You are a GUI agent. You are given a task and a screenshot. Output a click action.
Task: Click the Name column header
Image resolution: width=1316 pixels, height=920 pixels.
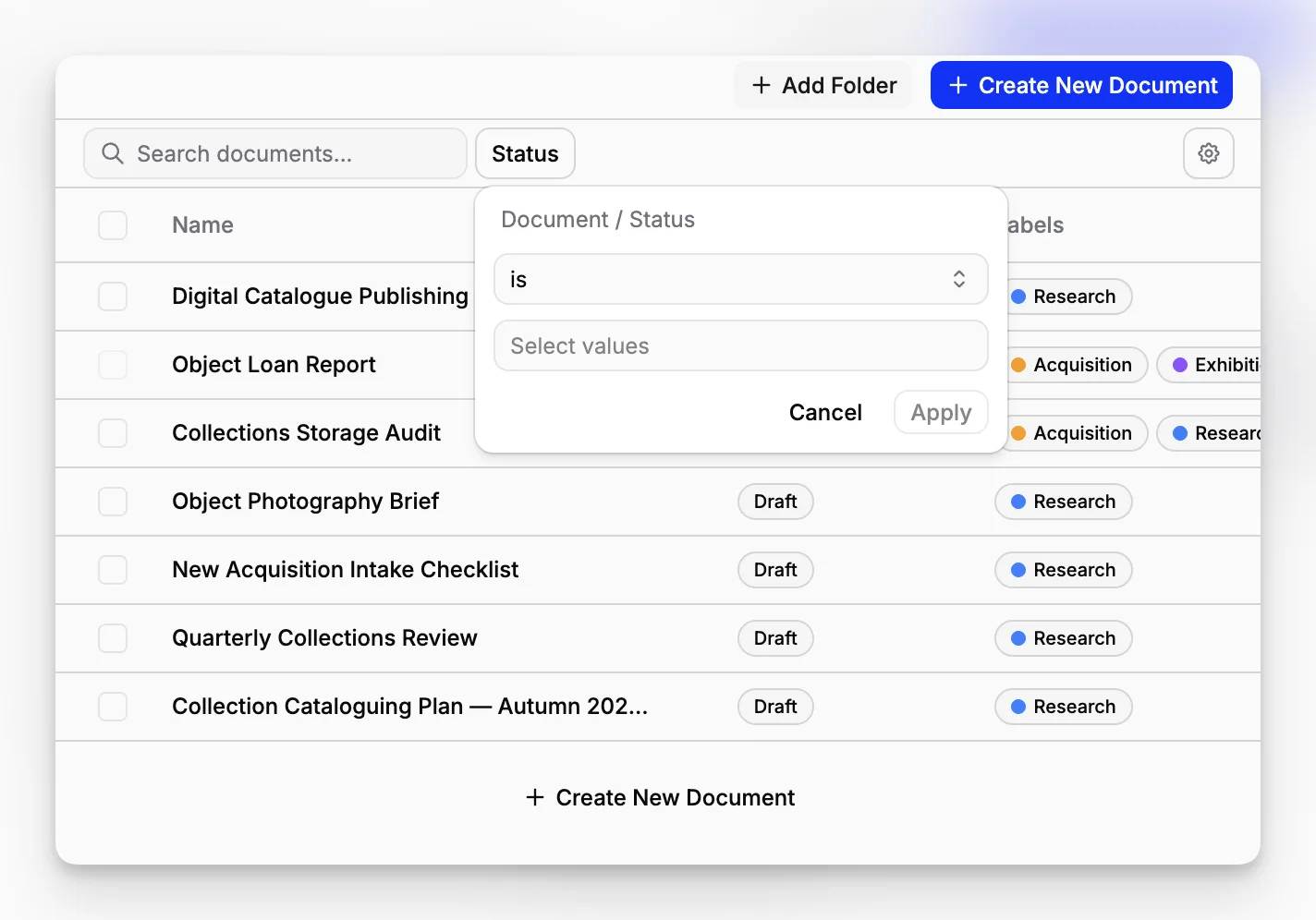[x=202, y=225]
